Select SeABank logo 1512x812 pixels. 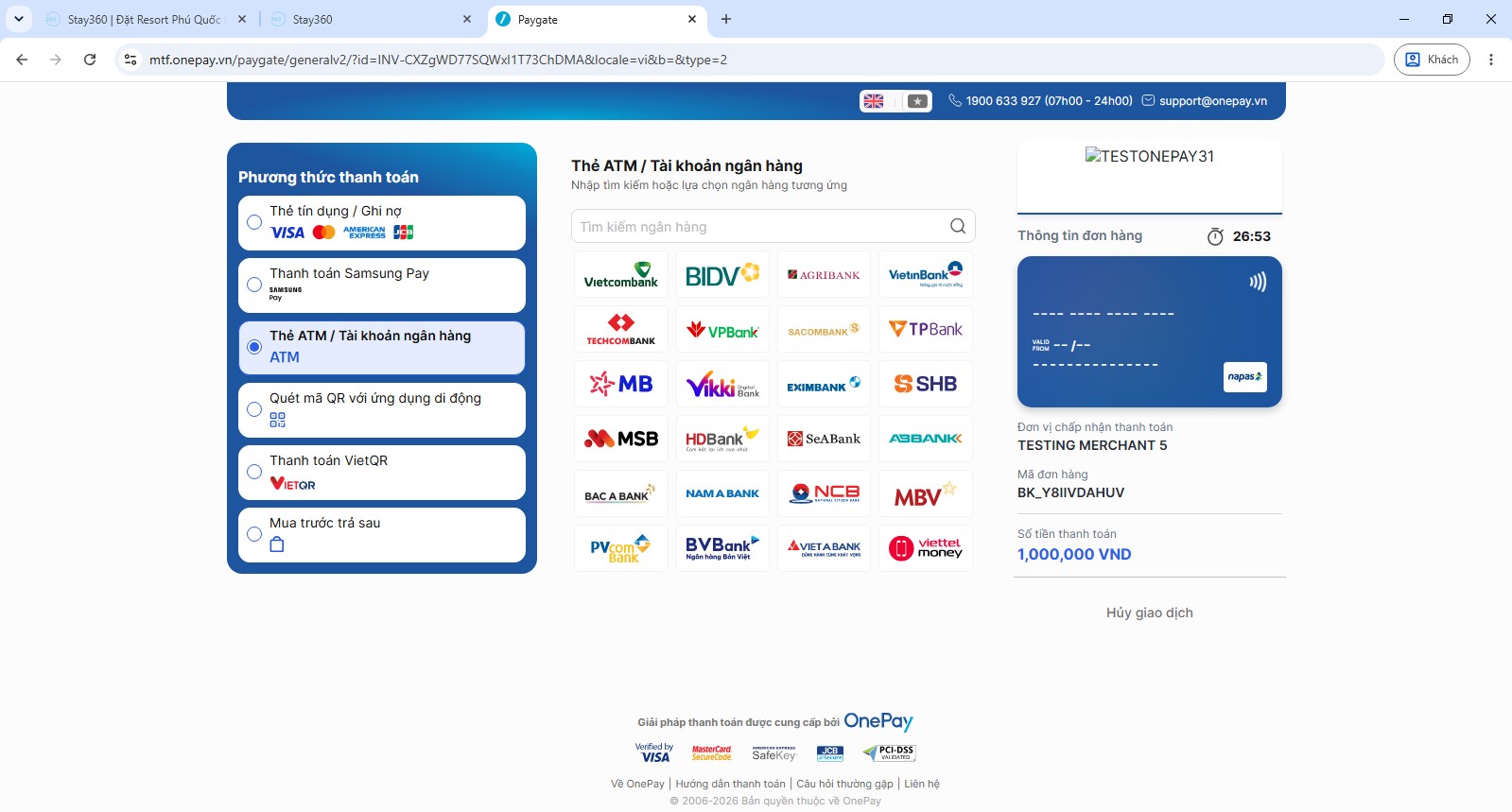click(x=825, y=439)
